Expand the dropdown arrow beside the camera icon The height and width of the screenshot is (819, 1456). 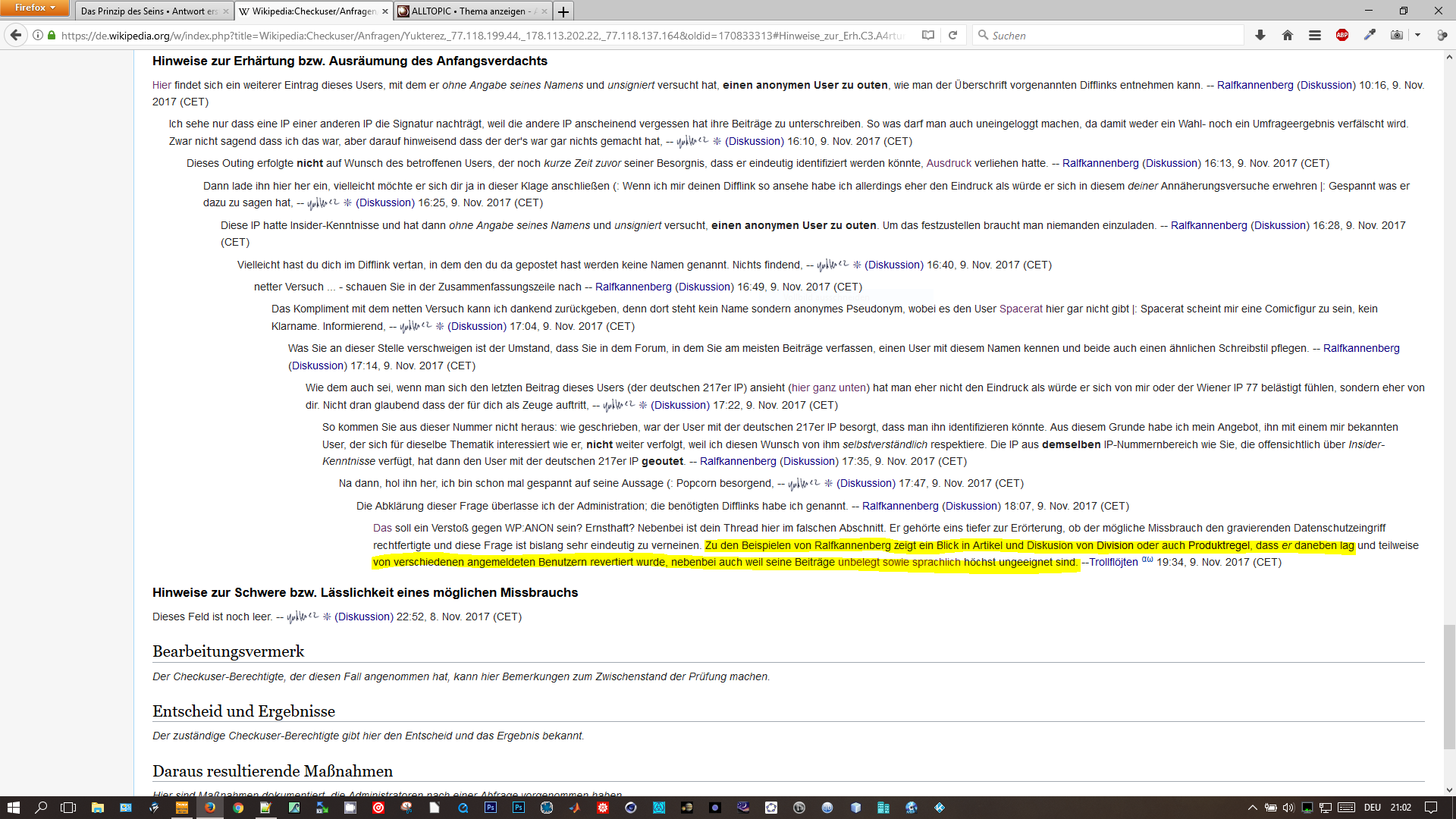[1417, 35]
